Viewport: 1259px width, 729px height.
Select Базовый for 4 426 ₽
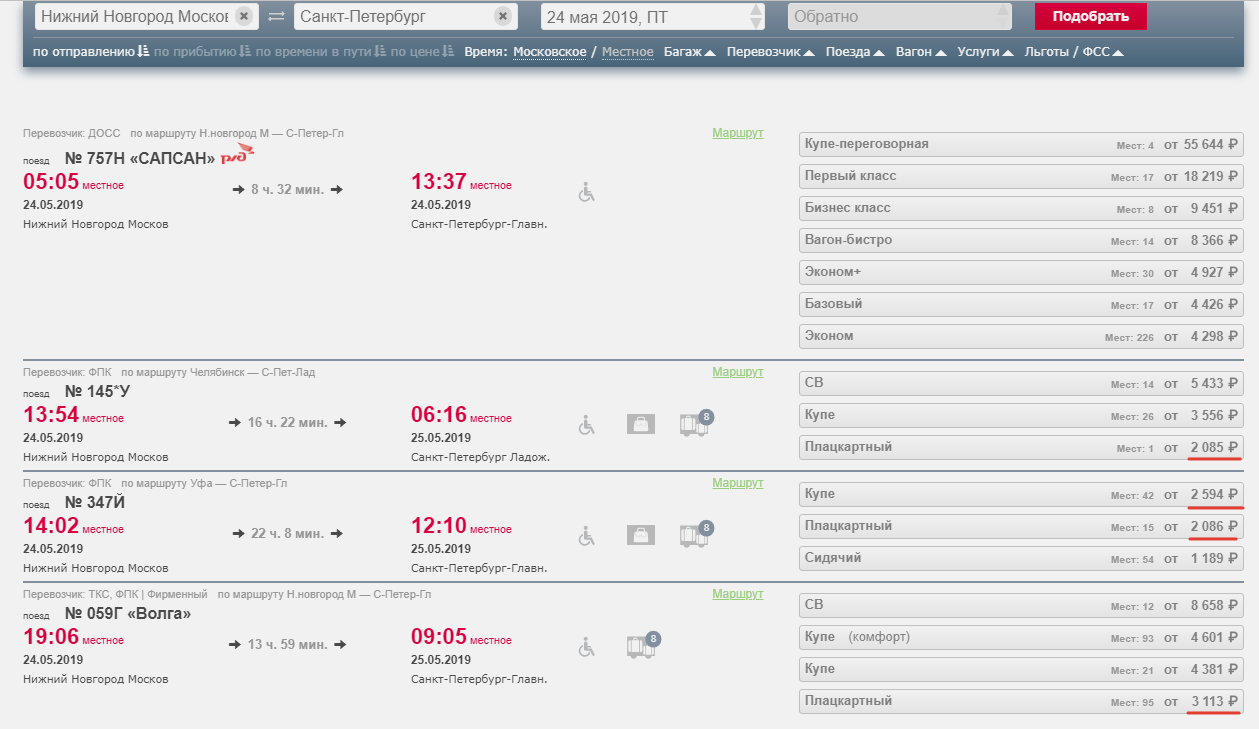[x=1021, y=305]
